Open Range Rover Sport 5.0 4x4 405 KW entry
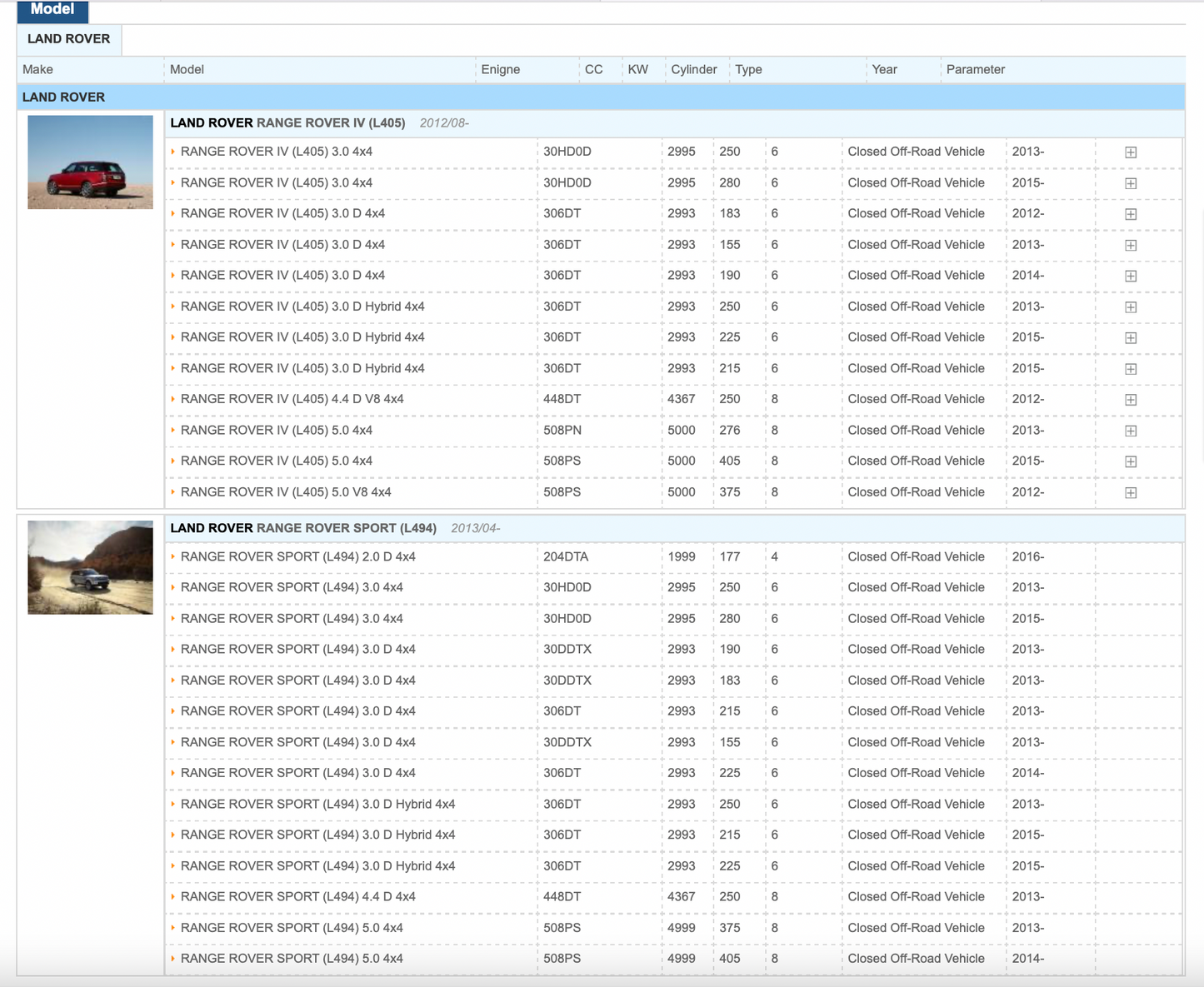This screenshot has width=1204, height=987. click(292, 959)
